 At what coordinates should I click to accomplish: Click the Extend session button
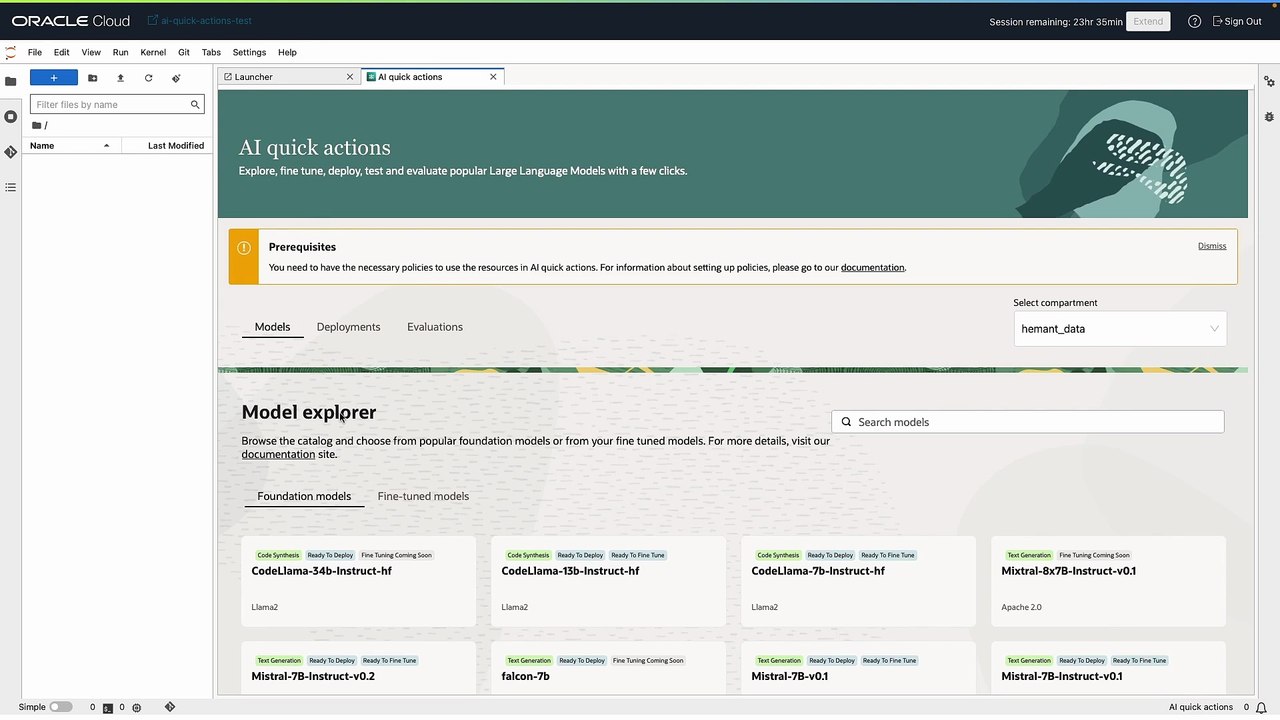(x=1148, y=21)
